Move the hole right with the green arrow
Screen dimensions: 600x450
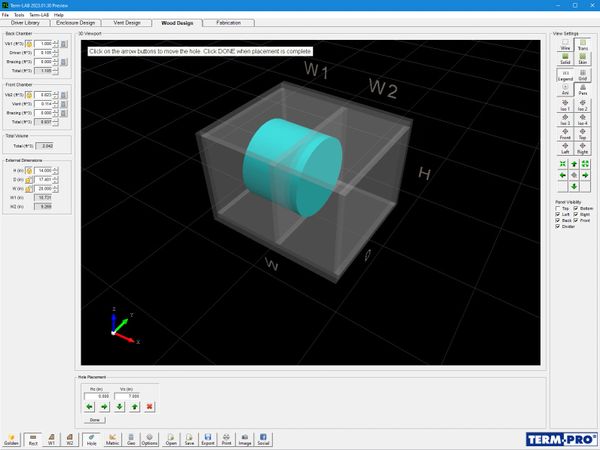point(104,407)
